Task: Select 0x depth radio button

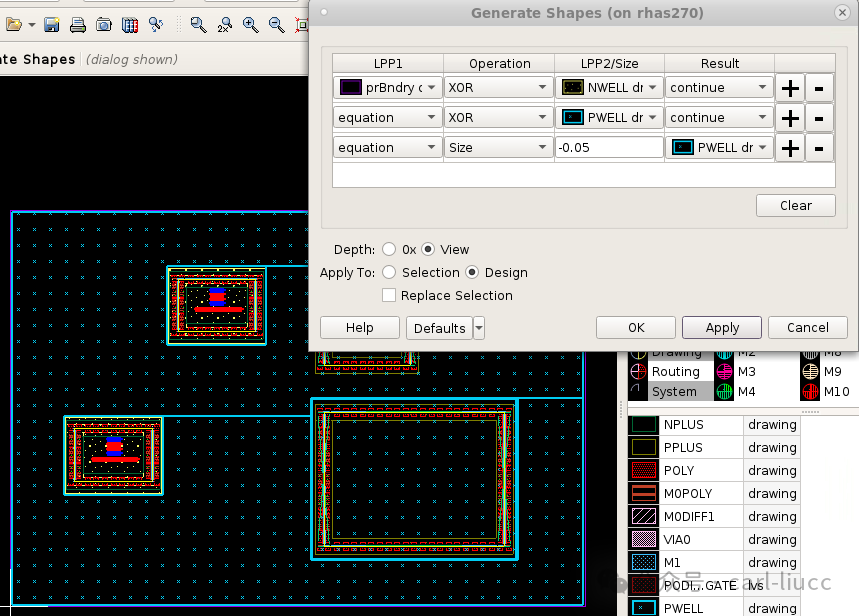Action: click(389, 249)
